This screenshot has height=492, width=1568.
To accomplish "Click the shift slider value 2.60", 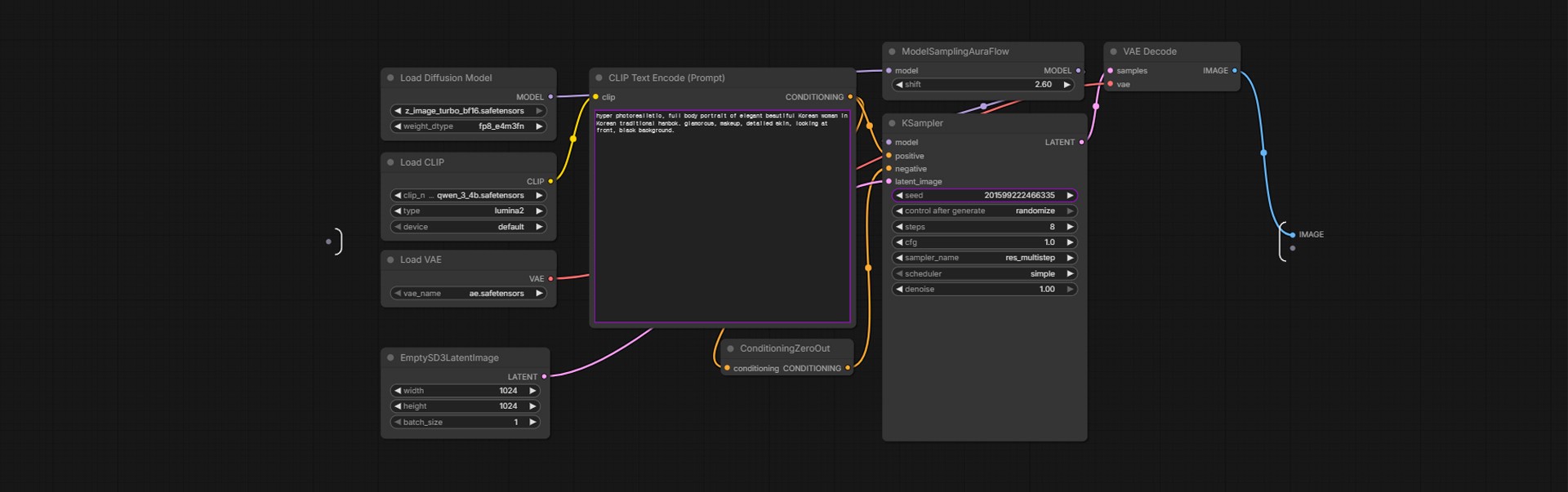I will click(983, 85).
